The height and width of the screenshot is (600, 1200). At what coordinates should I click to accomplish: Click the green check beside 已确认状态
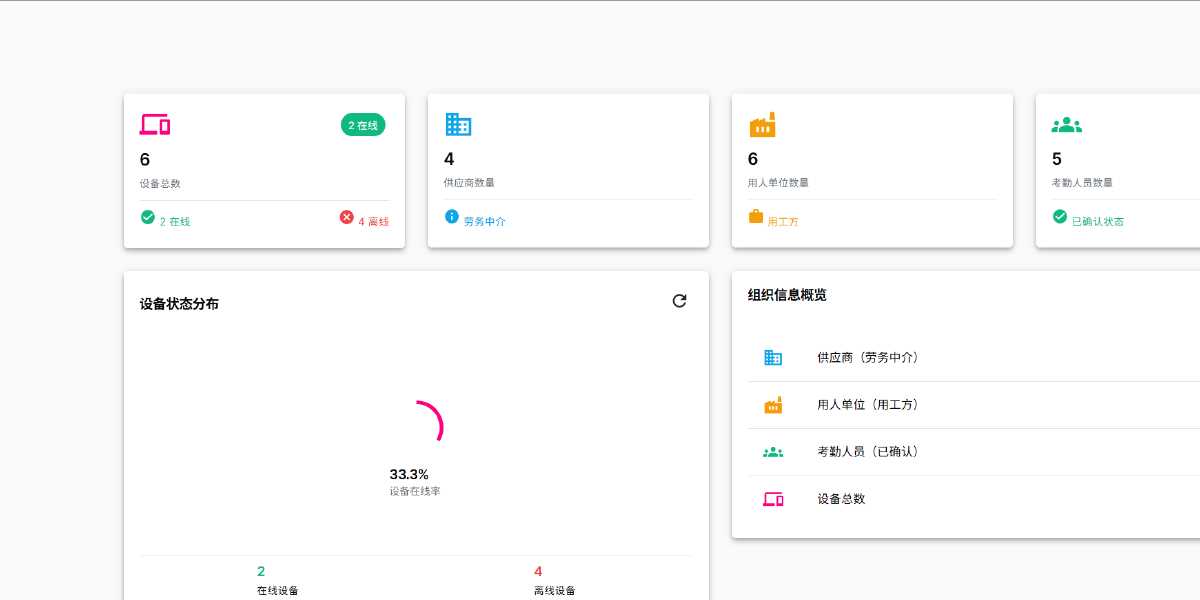pos(1058,216)
